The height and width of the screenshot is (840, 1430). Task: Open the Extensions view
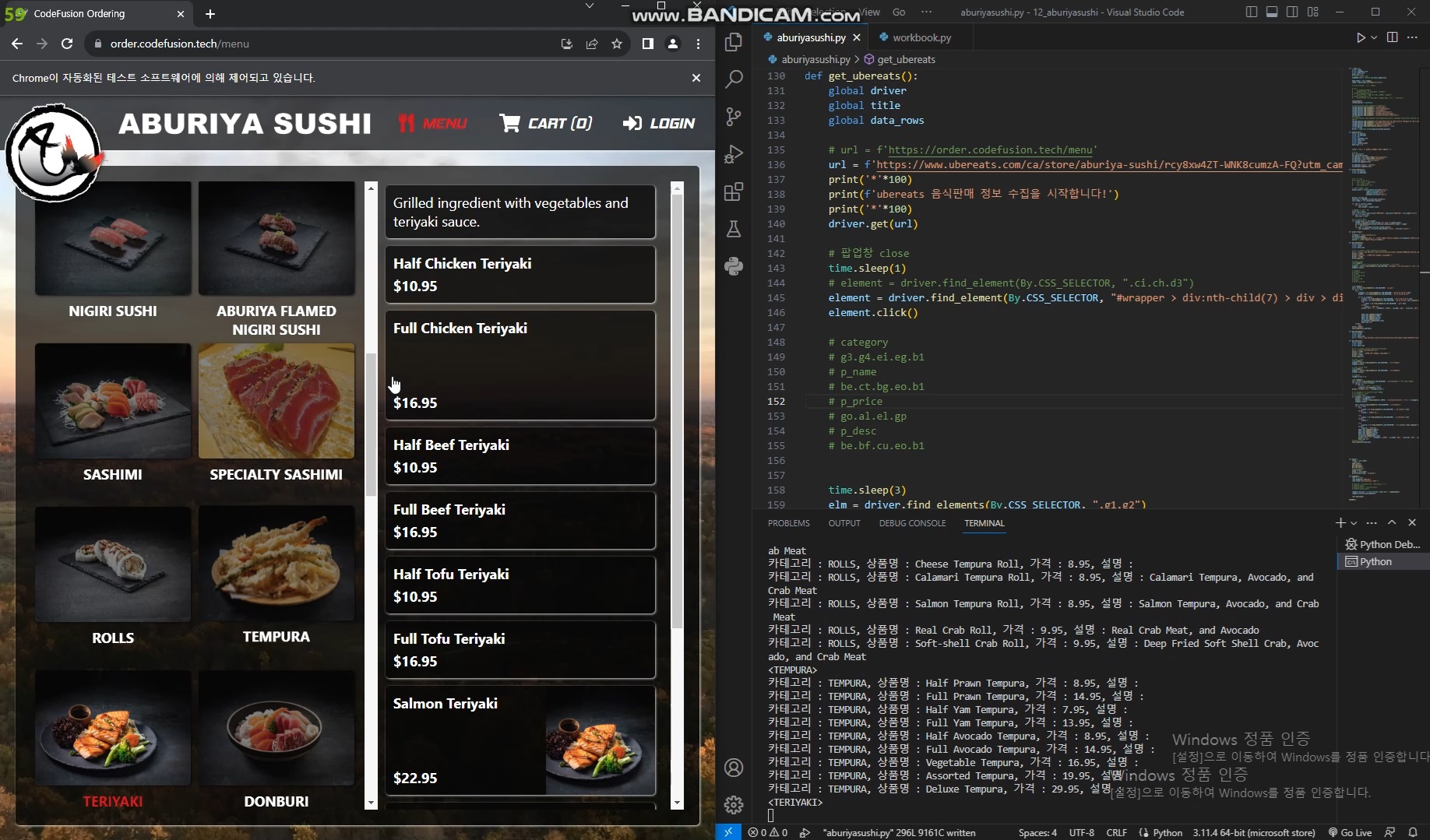734,192
